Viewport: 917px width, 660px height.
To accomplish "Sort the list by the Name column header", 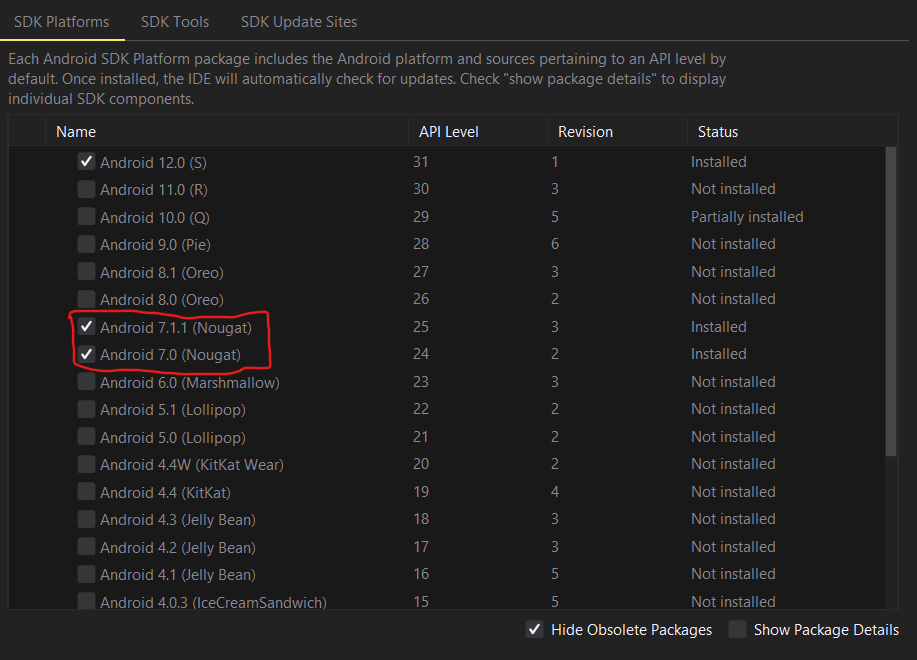I will 226,132.
